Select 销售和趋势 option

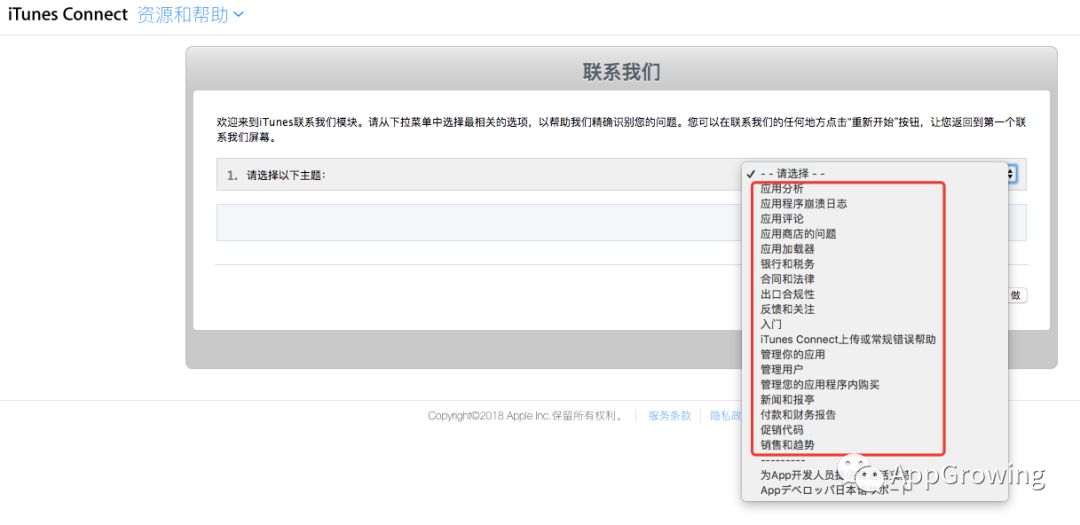(875, 445)
